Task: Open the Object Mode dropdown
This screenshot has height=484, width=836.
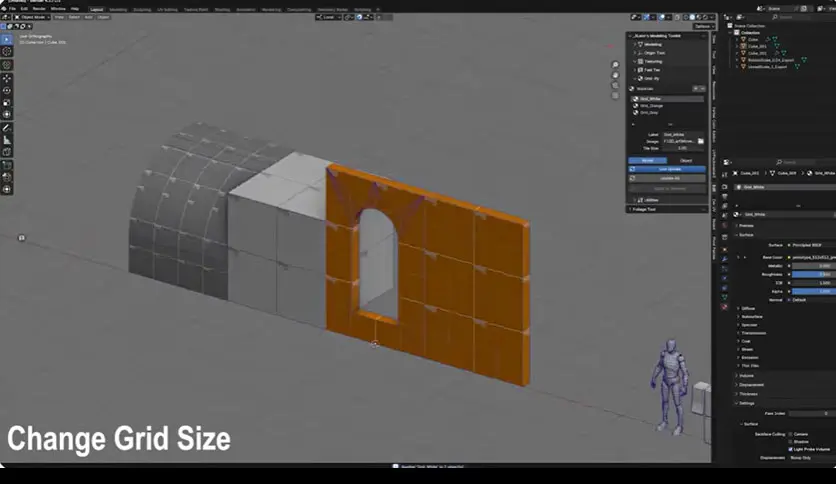Action: point(31,17)
